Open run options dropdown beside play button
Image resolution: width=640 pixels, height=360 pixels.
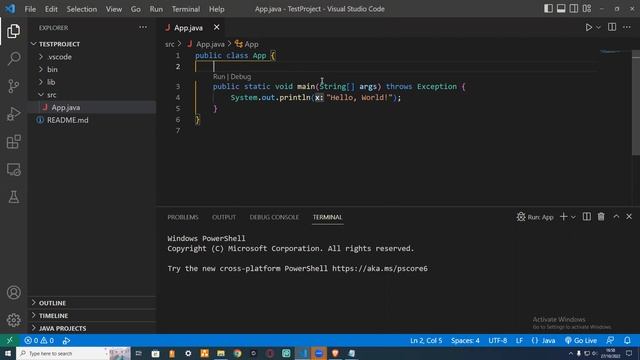(598, 27)
